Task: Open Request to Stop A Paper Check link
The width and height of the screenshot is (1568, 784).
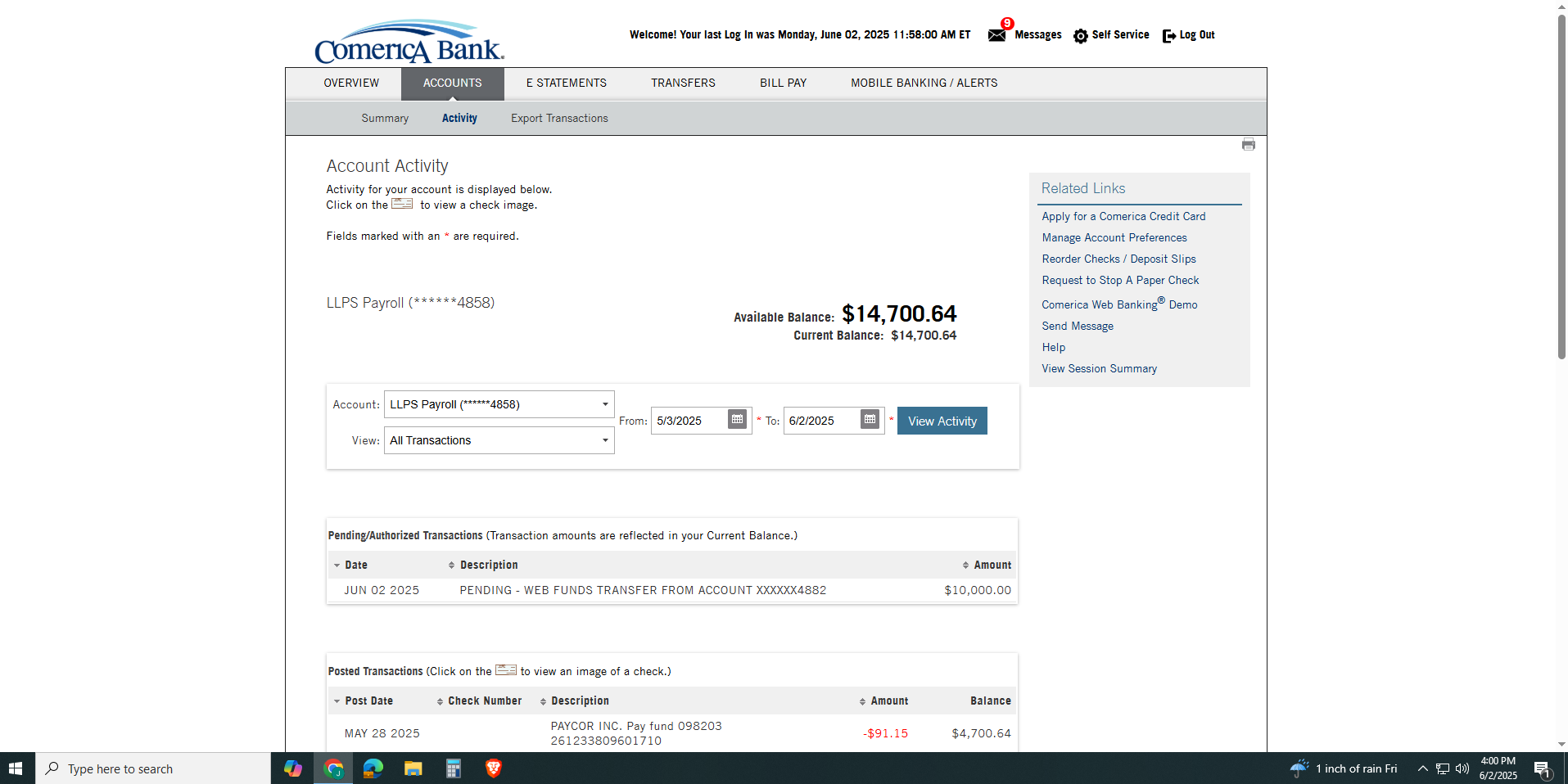Action: click(1119, 281)
